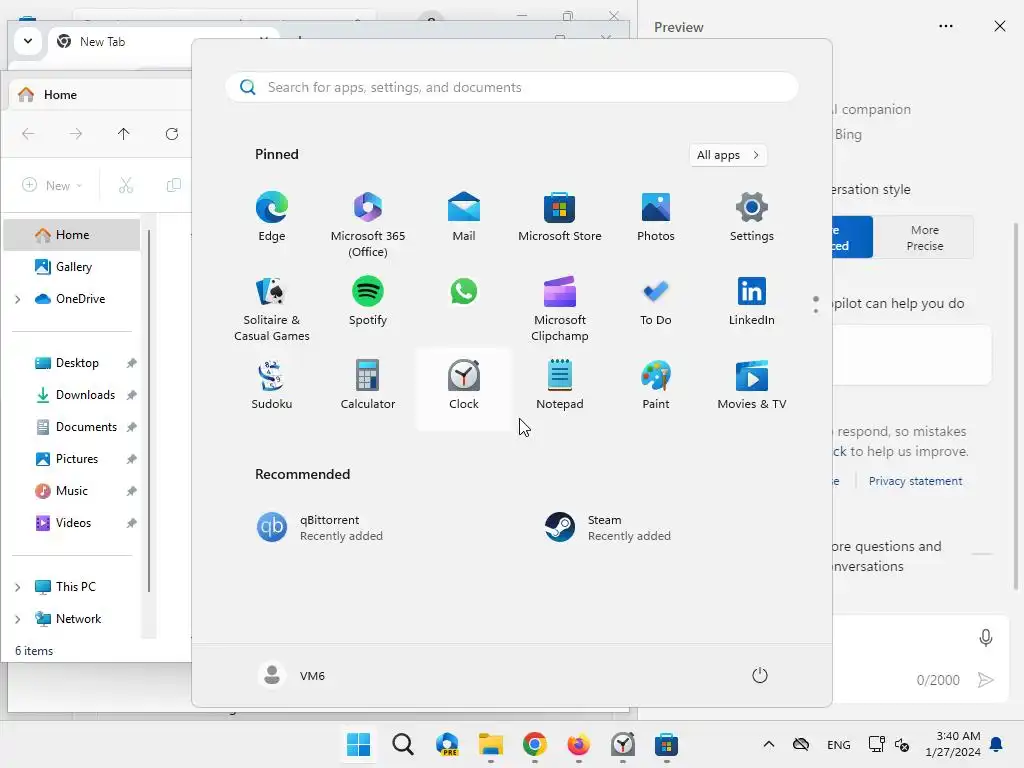Viewport: 1024px width, 768px height.
Task: Open Privacy statement link in Copilot
Action: point(915,481)
